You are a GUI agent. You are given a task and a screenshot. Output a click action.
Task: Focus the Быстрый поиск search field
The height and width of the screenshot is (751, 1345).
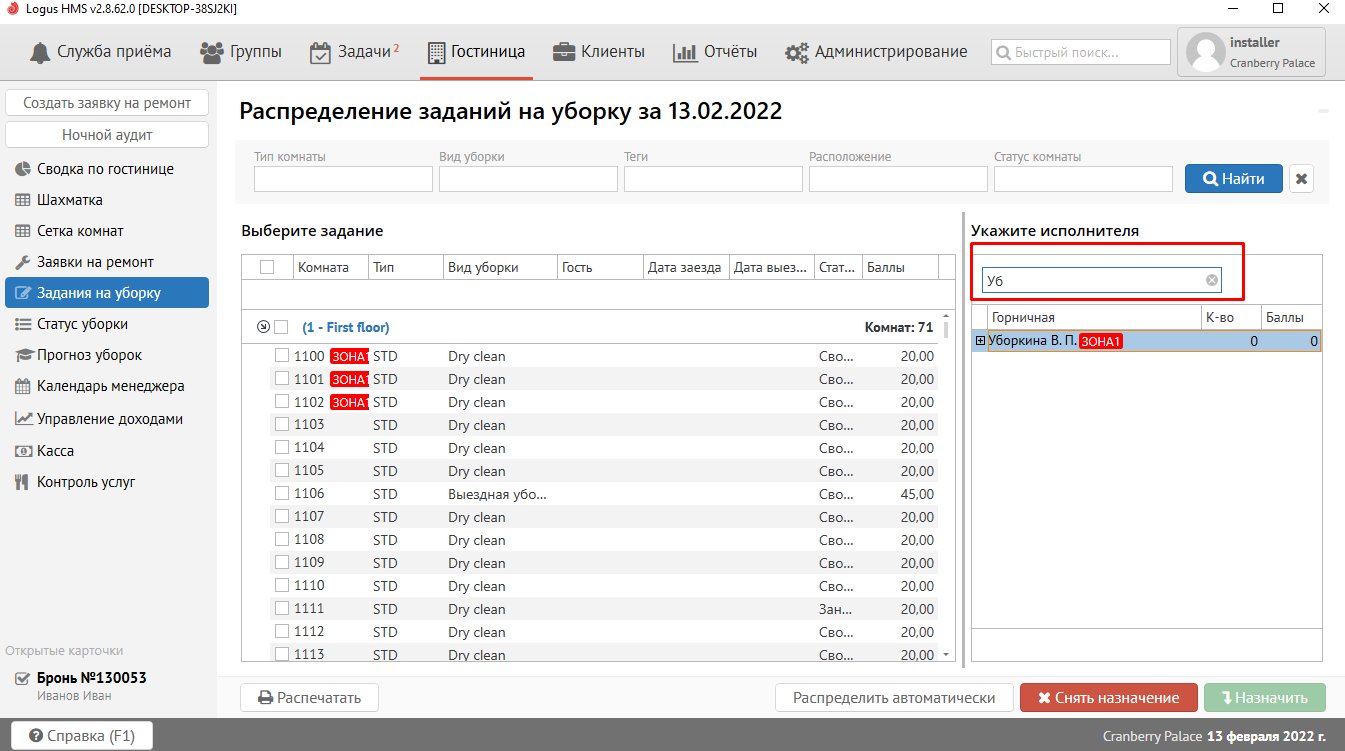point(1080,52)
